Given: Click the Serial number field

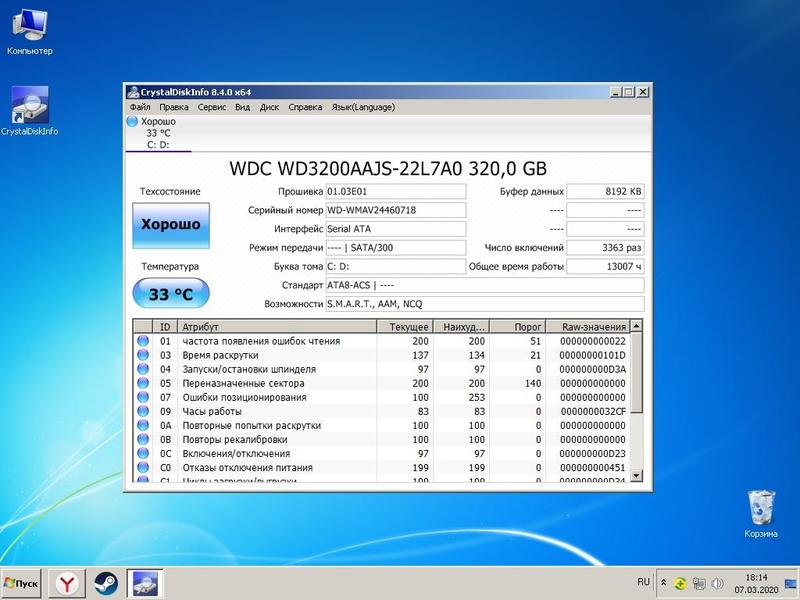Looking at the screenshot, I should coord(395,210).
